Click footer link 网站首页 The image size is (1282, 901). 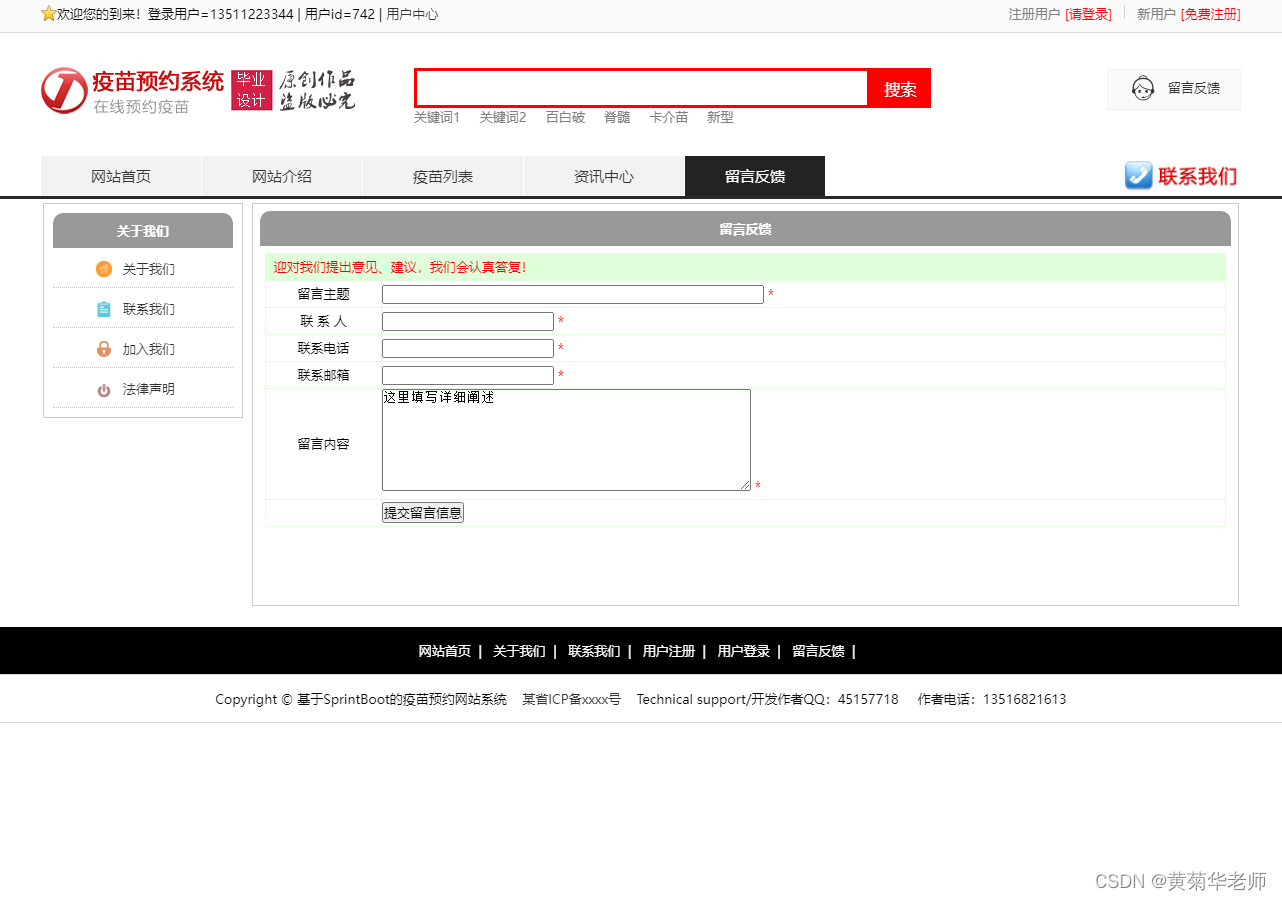pos(444,651)
